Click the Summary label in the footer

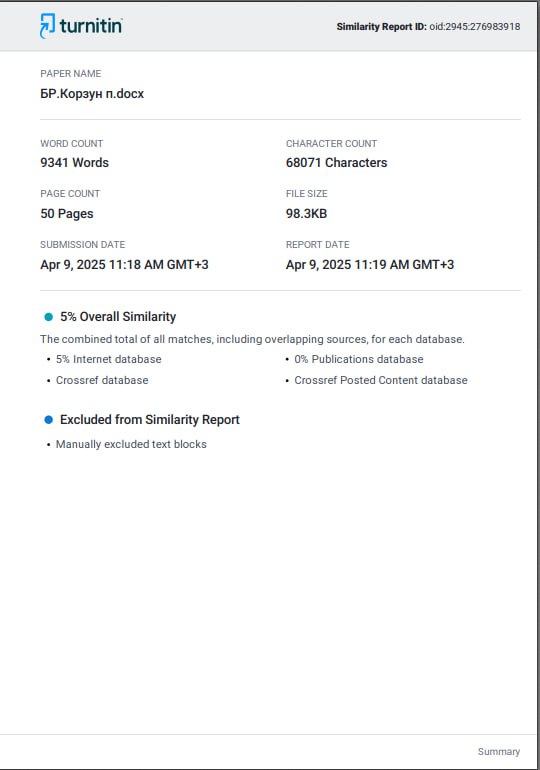(499, 752)
